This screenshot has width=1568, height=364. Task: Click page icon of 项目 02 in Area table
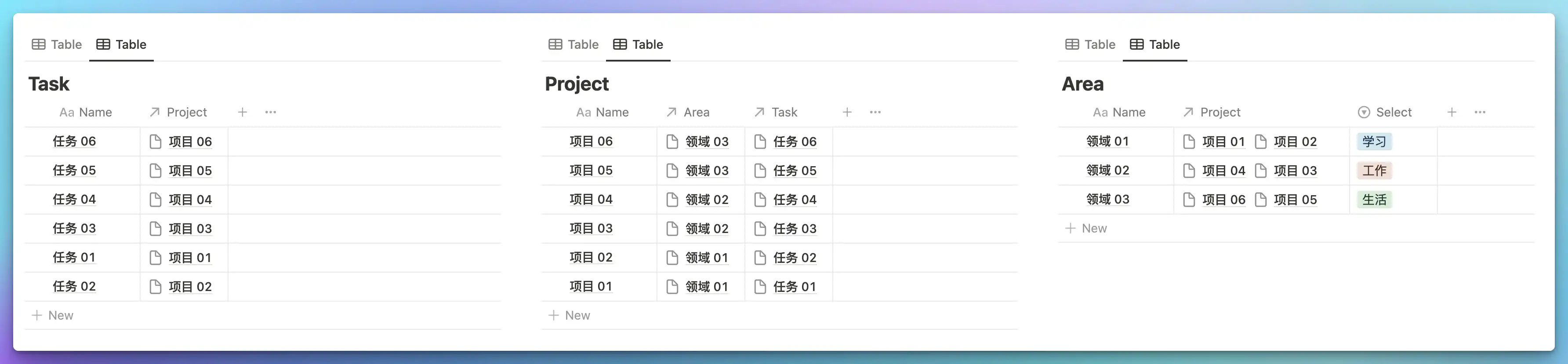(1261, 141)
